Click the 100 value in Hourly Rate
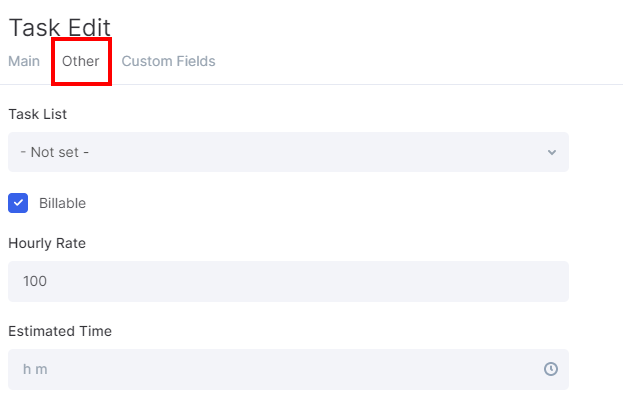This screenshot has width=623, height=408. pos(35,281)
